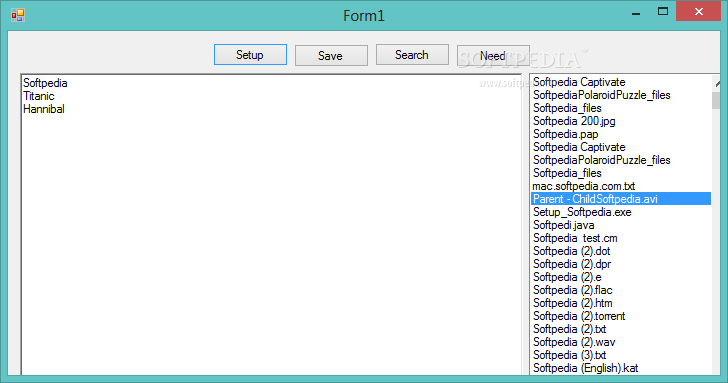Select the Softpedi.java list entry
Image resolution: width=728 pixels, height=383 pixels.
pyautogui.click(x=621, y=225)
